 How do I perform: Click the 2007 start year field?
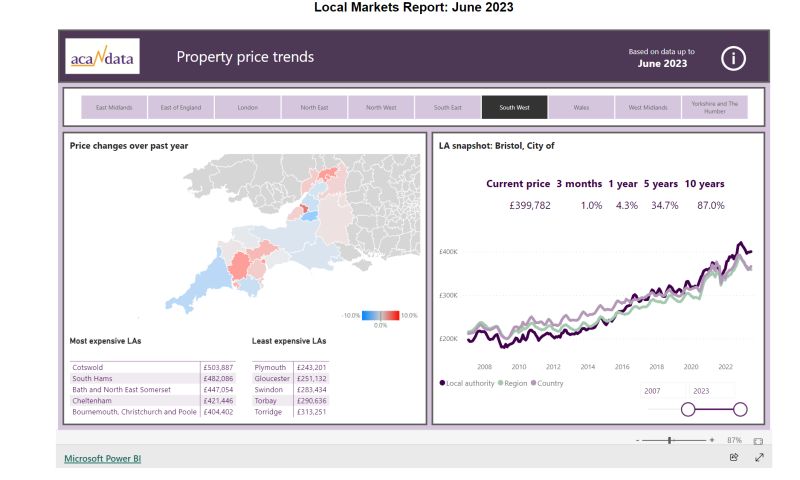[x=664, y=391]
